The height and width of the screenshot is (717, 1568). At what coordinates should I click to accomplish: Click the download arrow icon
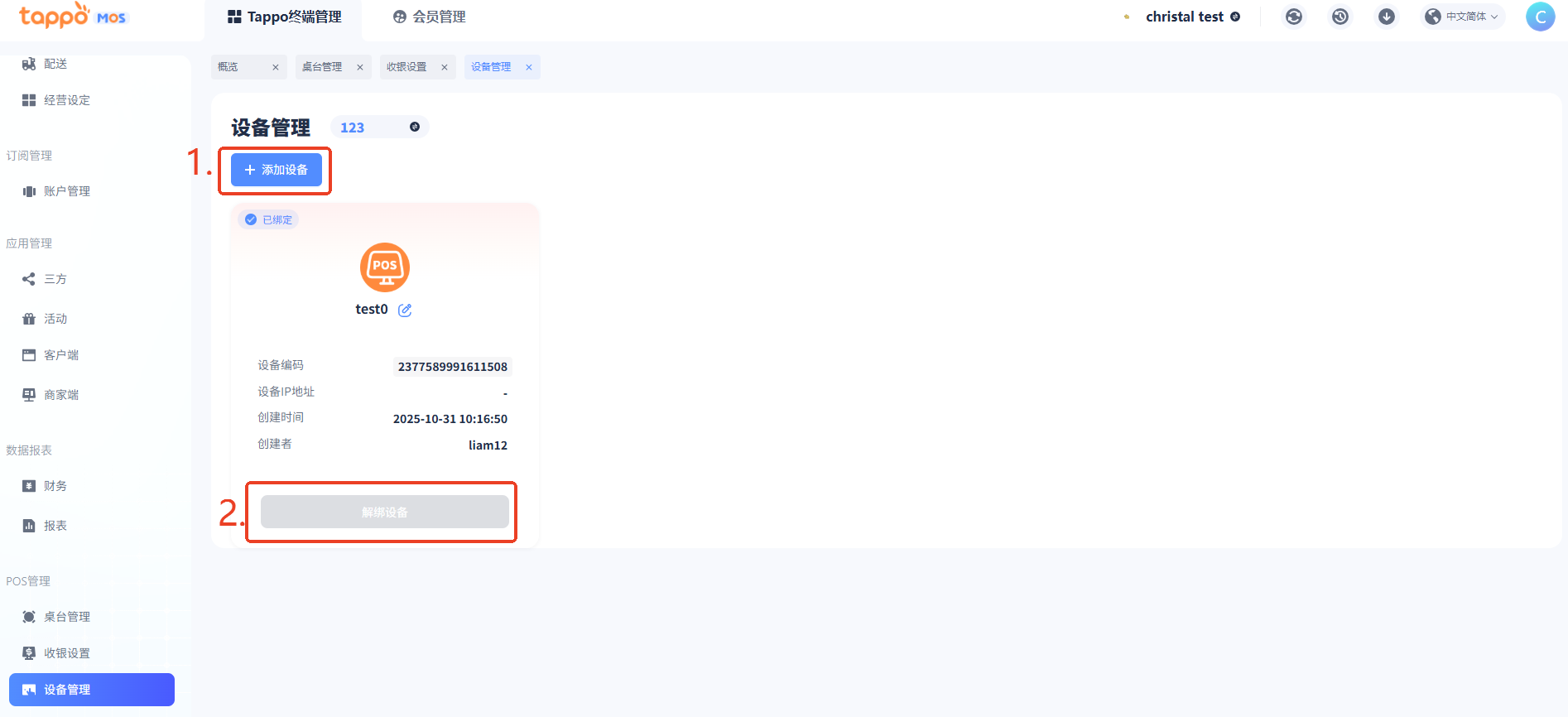(x=1387, y=17)
